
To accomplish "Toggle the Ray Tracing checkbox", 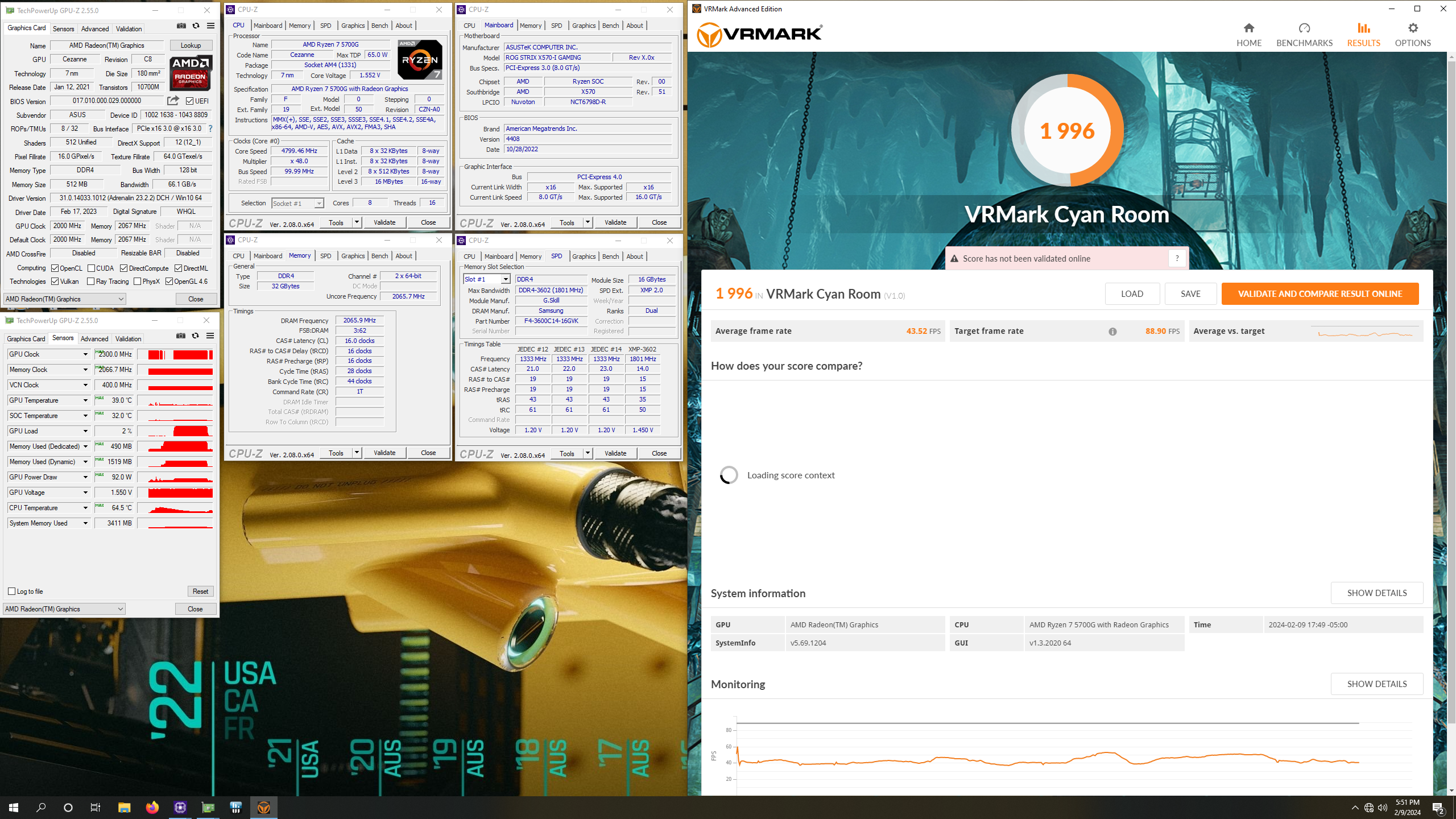I will (91, 282).
